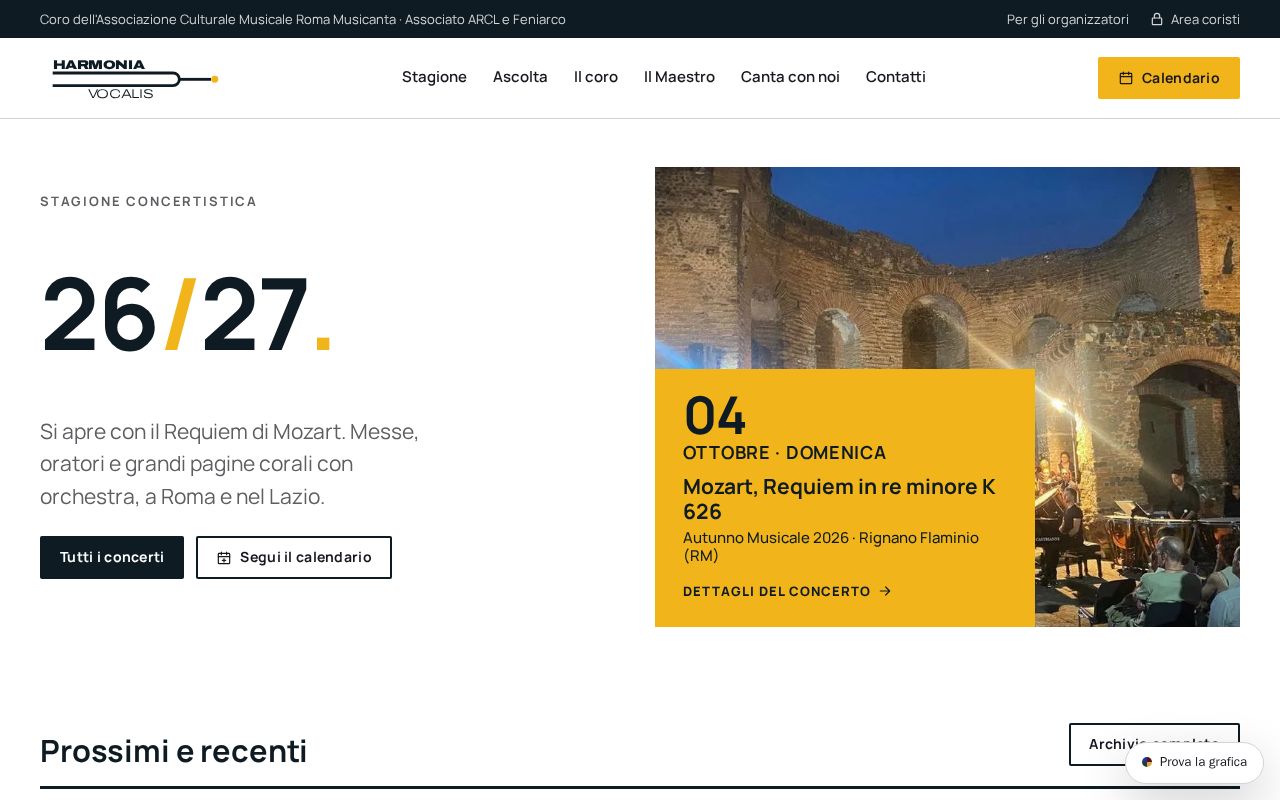Open the Per gli organizzatori link
The height and width of the screenshot is (800, 1280).
click(1068, 19)
